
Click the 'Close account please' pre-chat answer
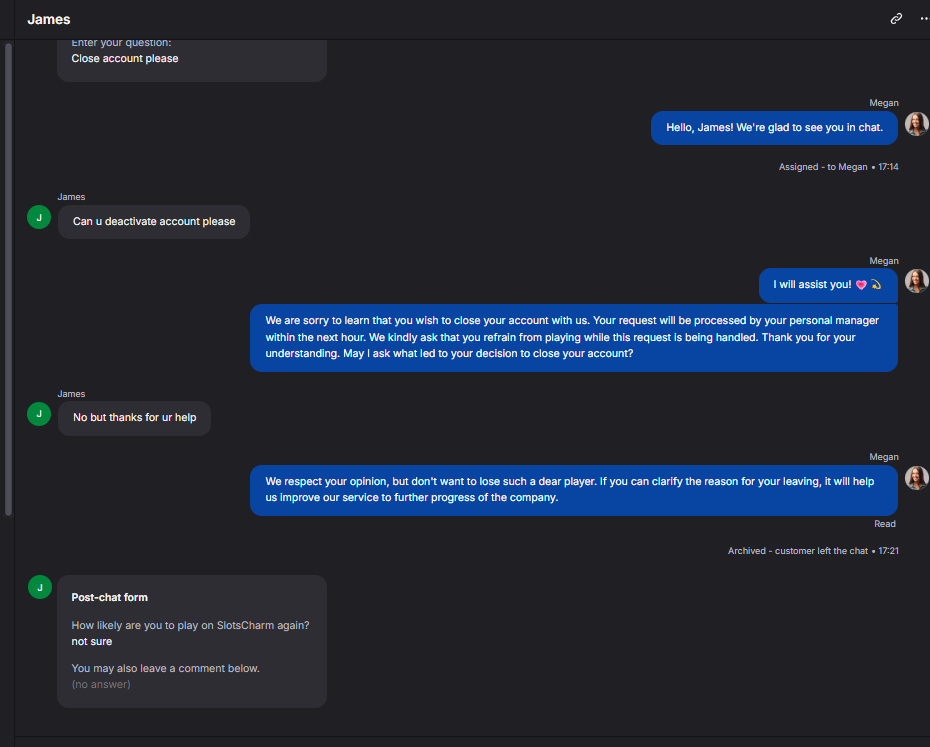(125, 59)
